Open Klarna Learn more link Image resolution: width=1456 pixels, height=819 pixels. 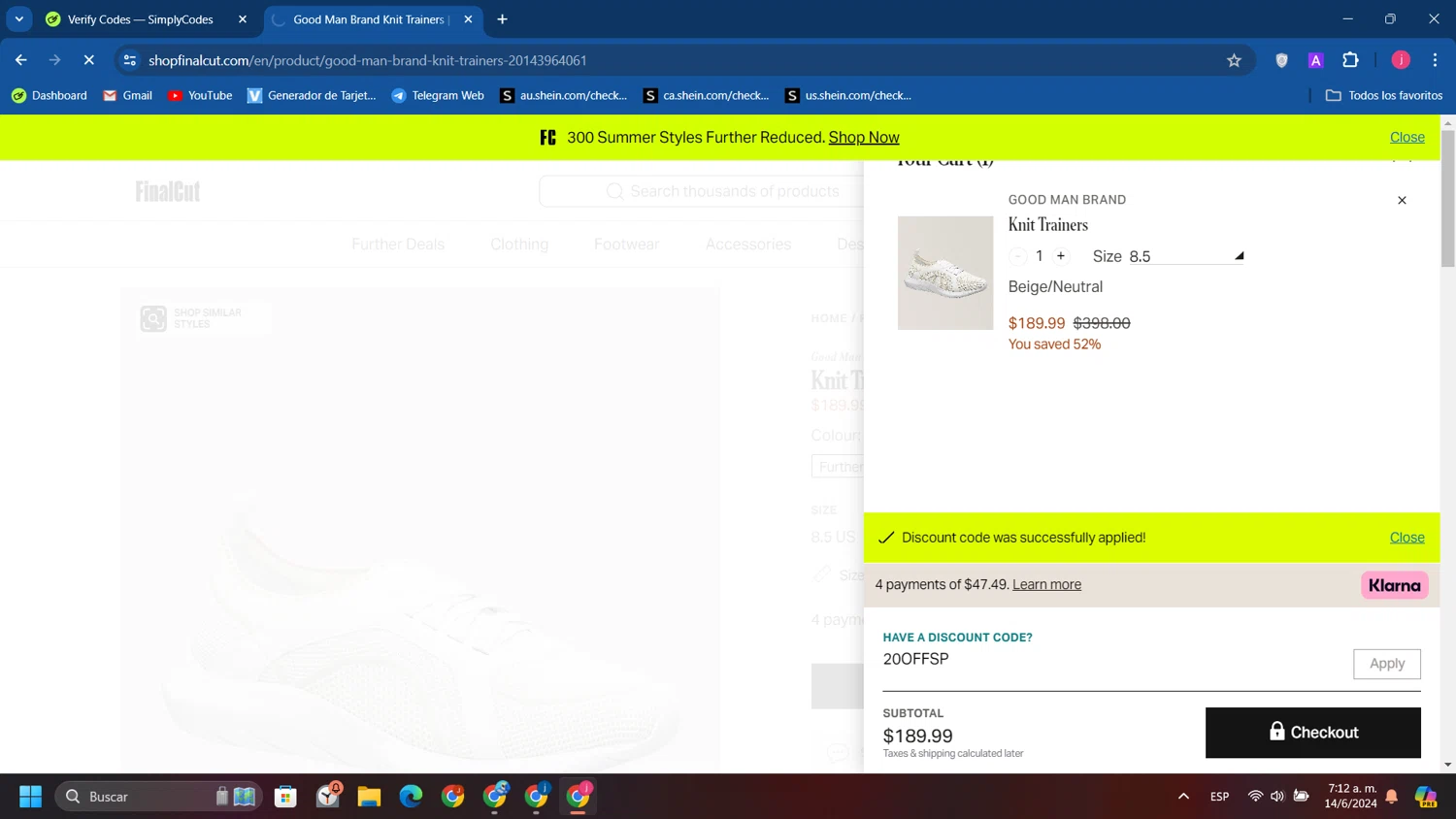click(1046, 584)
